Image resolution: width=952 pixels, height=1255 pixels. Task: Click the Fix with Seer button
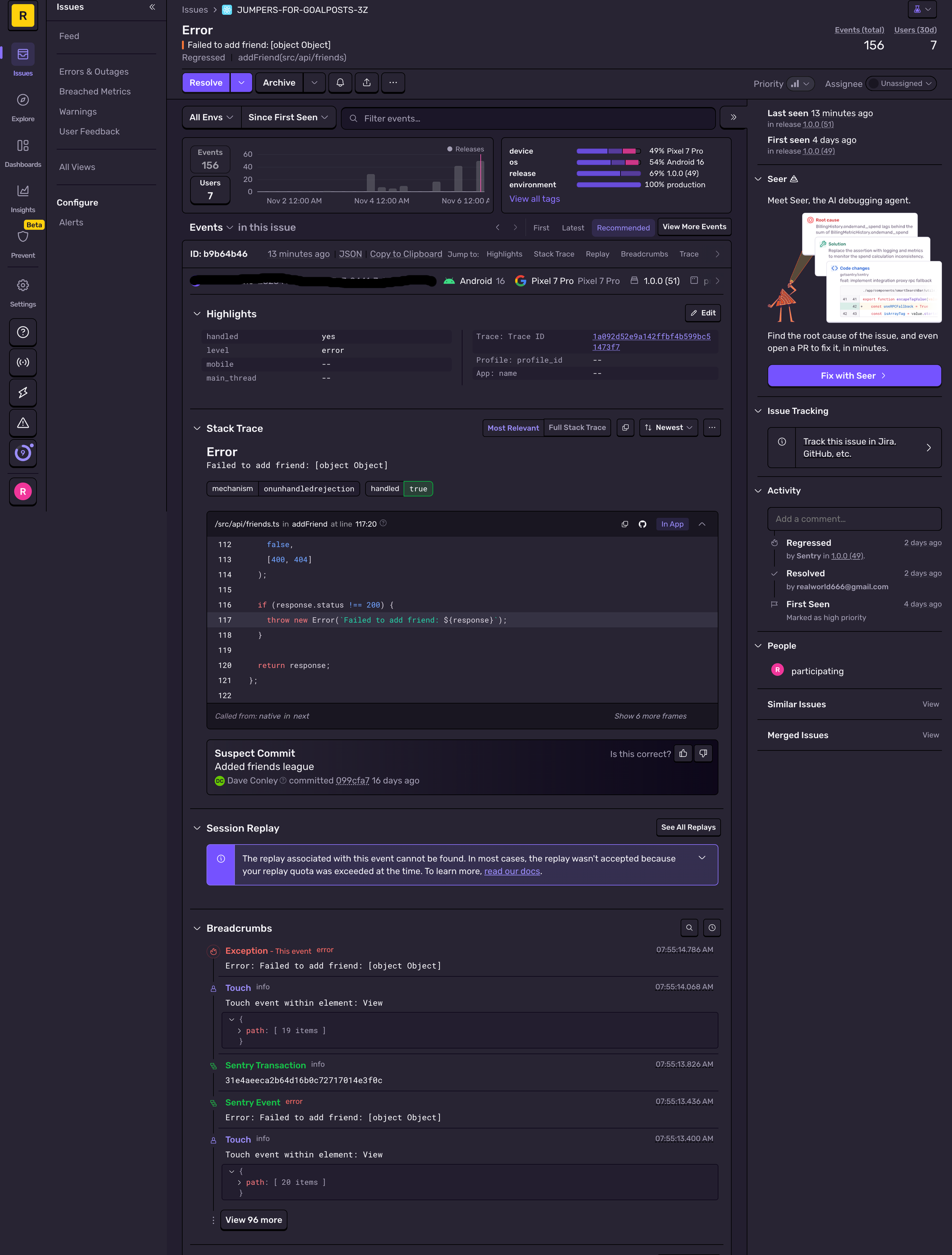coord(854,376)
